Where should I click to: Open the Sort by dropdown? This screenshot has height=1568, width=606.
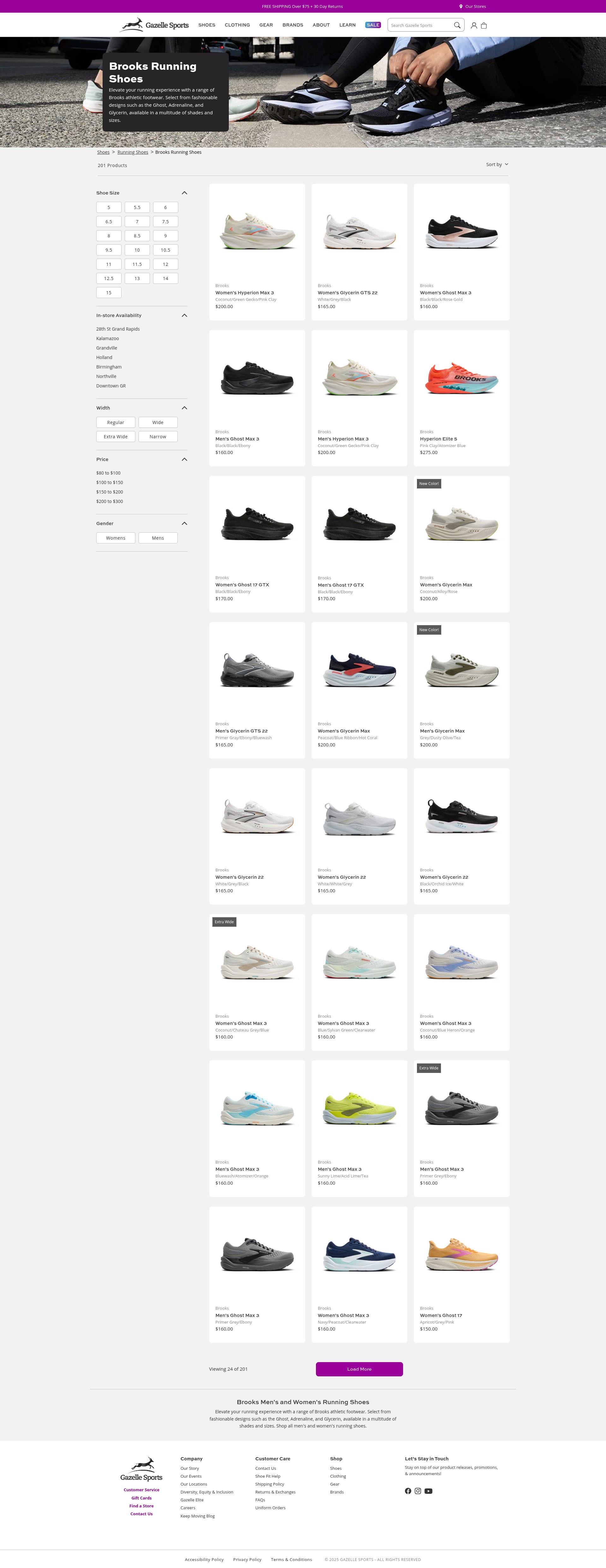(x=497, y=165)
